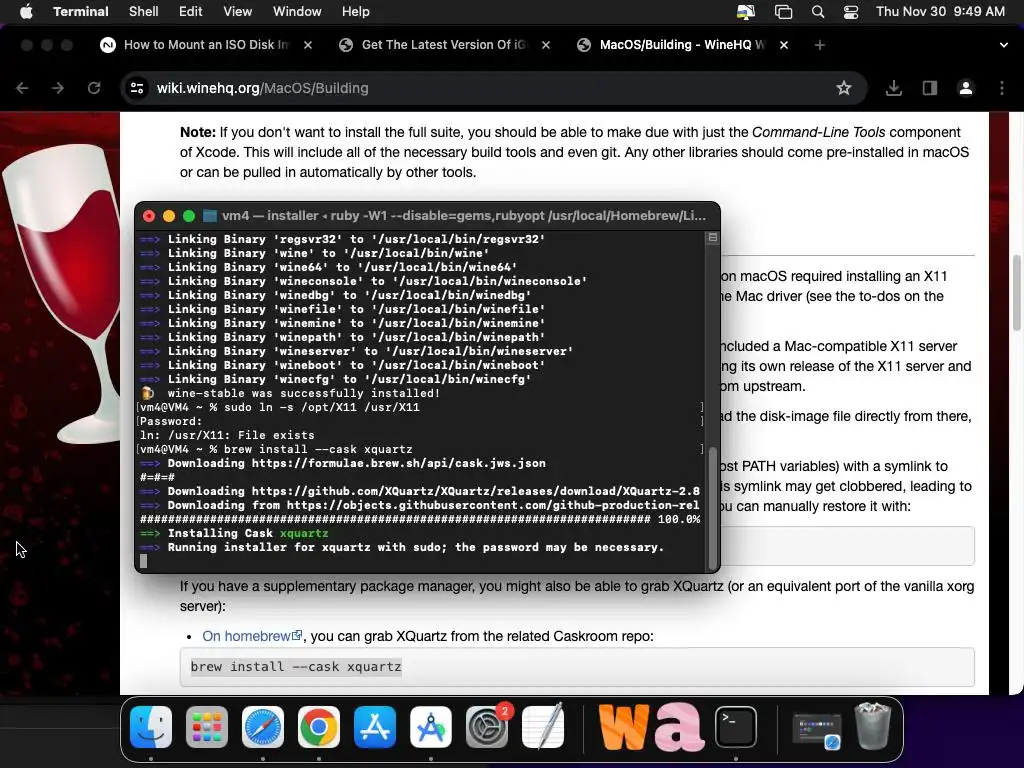Open the Window menu
Image resolution: width=1024 pixels, height=768 pixels.
click(297, 11)
